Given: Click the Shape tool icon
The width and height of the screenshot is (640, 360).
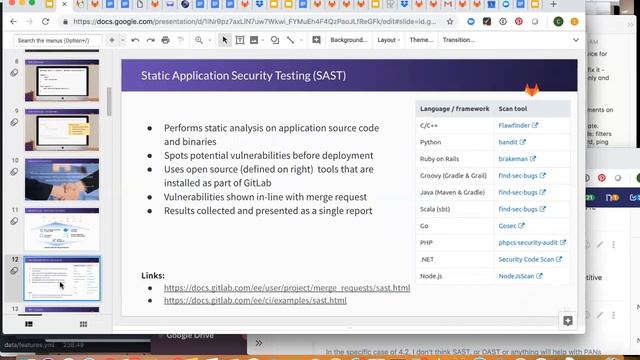Looking at the screenshot, I should [275, 40].
